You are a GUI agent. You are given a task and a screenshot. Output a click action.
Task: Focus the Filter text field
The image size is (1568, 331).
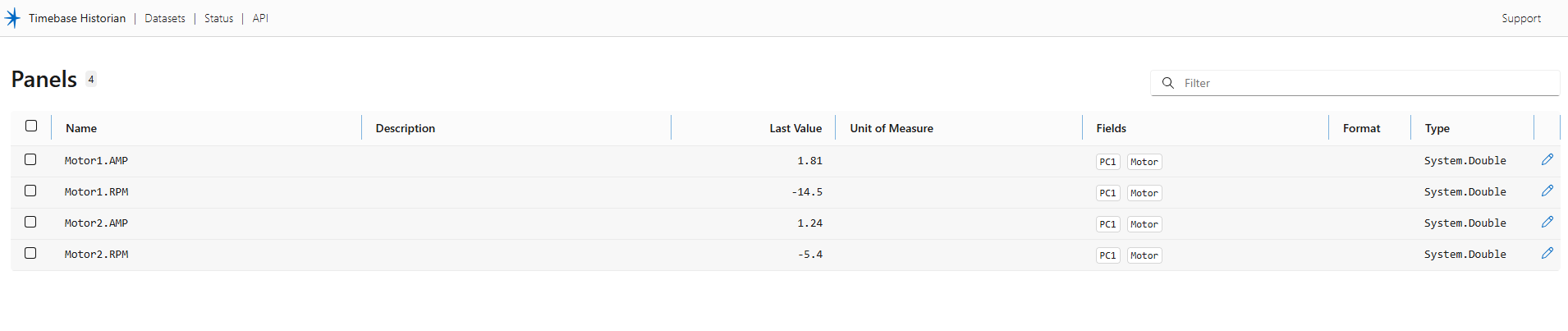click(1363, 83)
